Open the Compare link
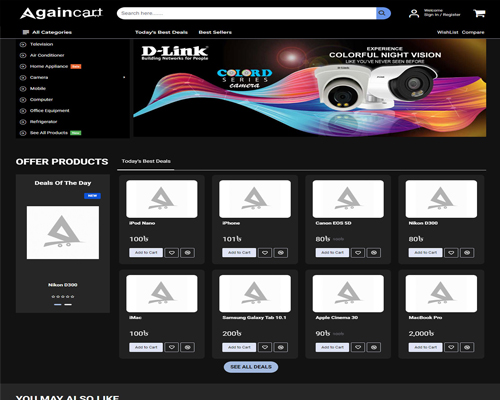The image size is (500, 400). (473, 32)
